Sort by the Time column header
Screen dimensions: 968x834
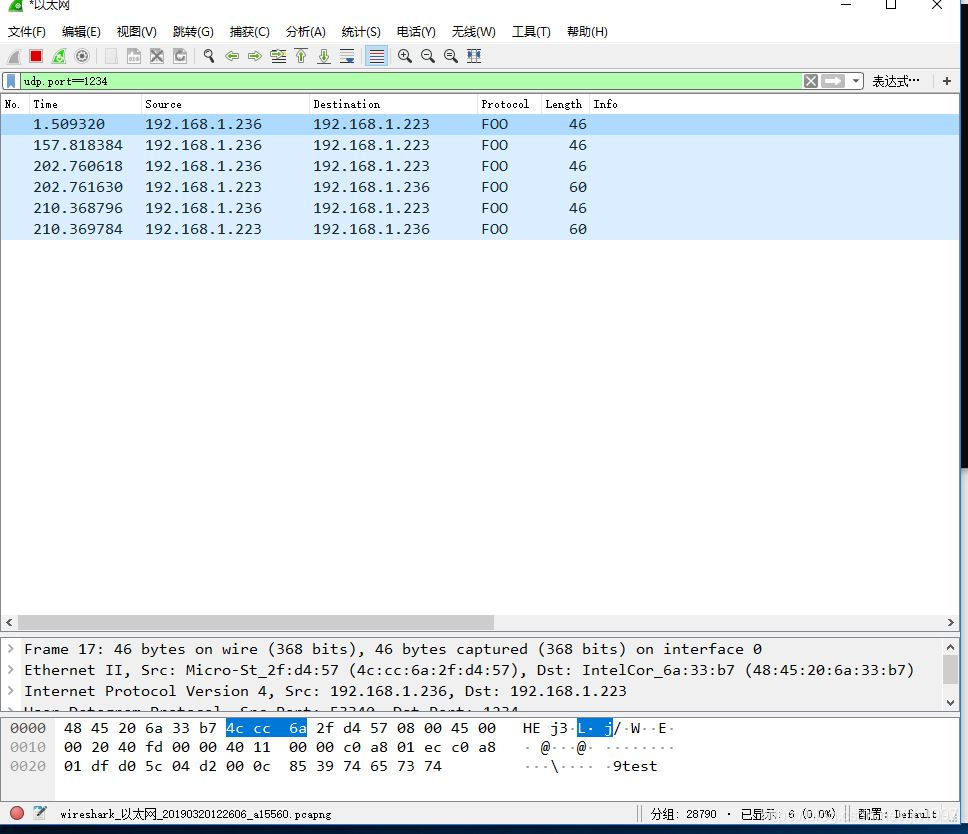point(85,104)
